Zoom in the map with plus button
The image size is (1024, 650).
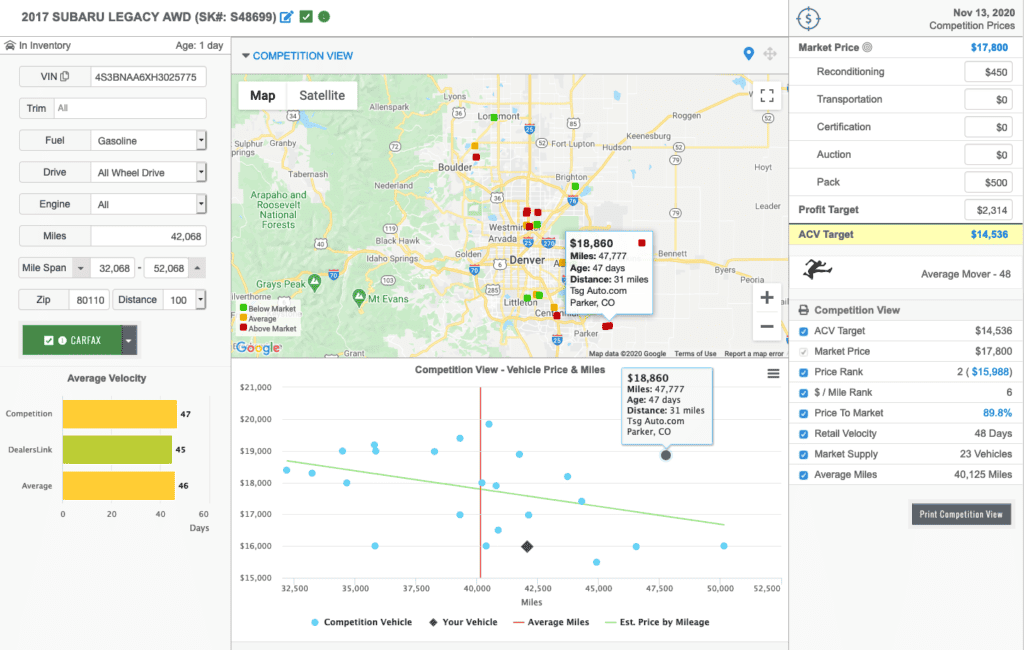point(767,298)
